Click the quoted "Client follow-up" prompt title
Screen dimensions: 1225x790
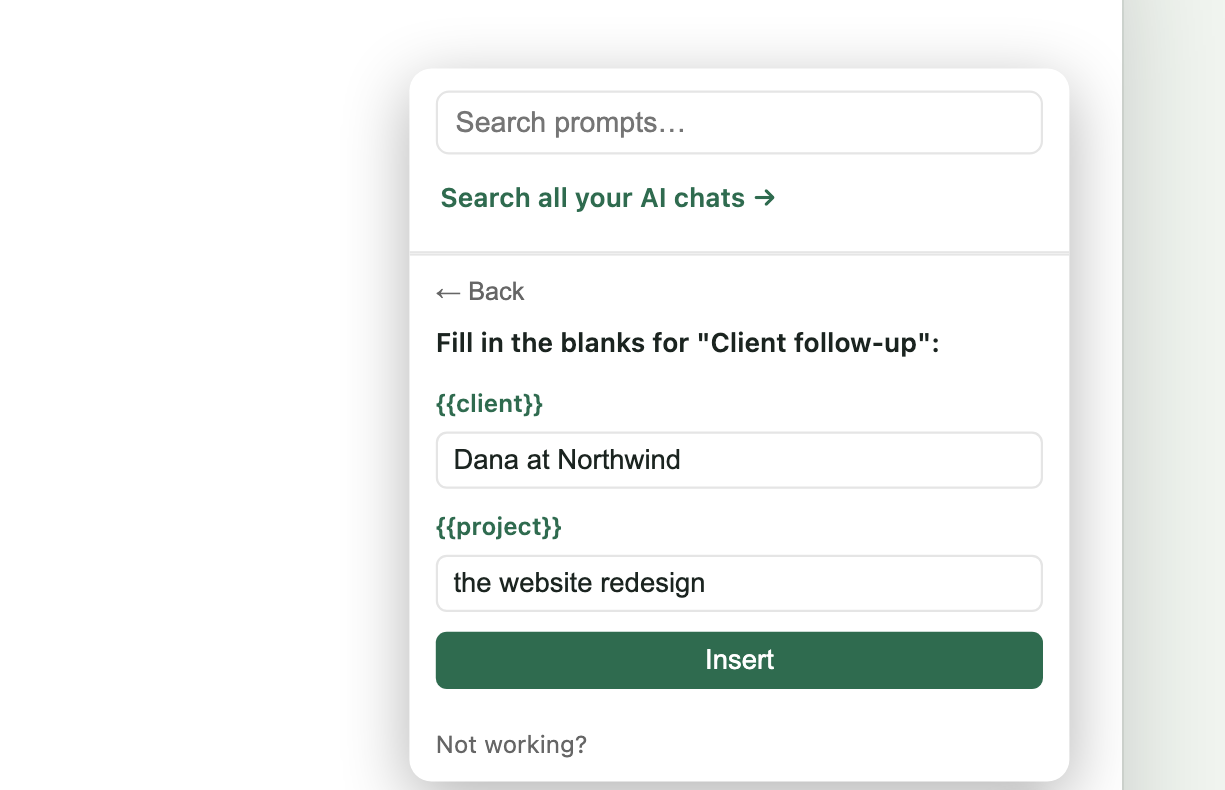(815, 344)
